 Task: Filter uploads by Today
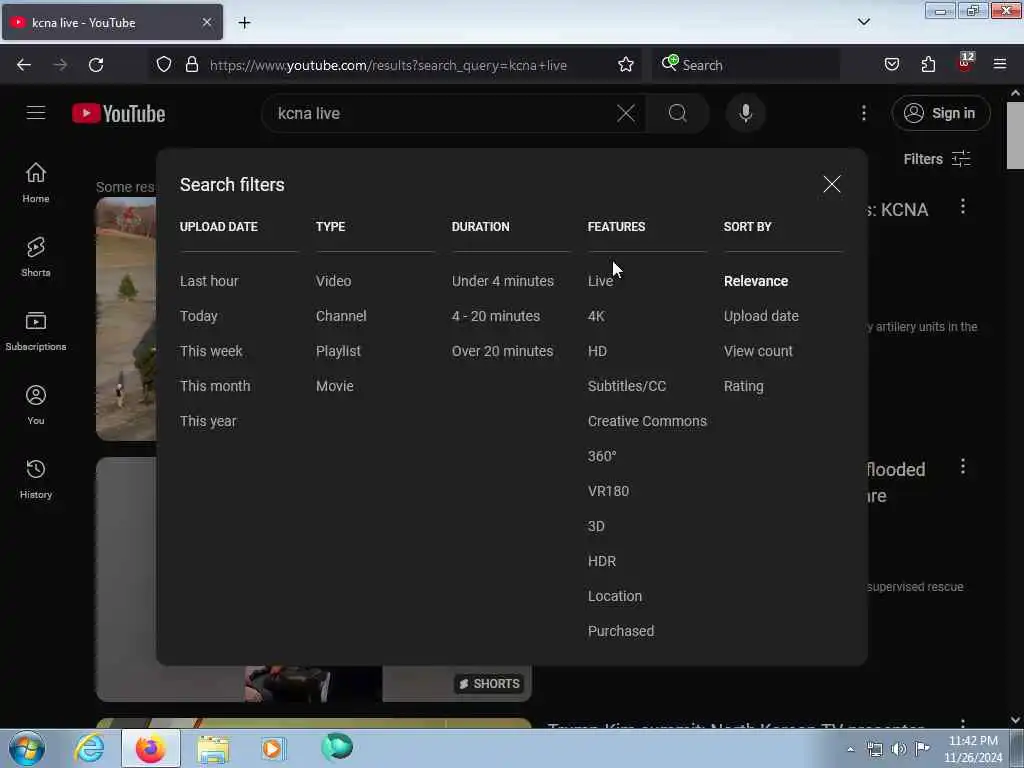coord(199,316)
